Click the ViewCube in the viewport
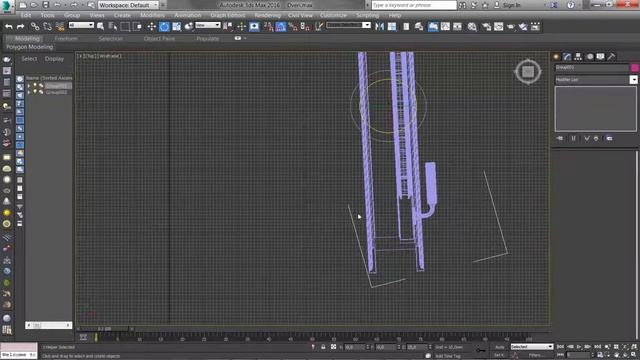This screenshot has width=640, height=360. [x=528, y=72]
